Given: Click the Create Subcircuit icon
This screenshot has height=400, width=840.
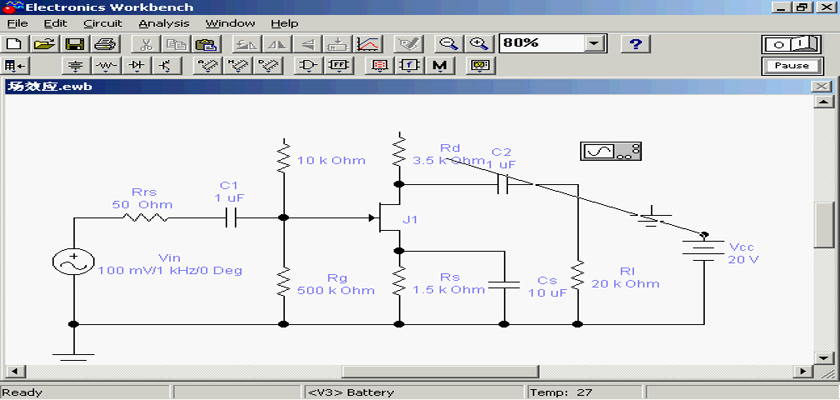Looking at the screenshot, I should tap(338, 44).
